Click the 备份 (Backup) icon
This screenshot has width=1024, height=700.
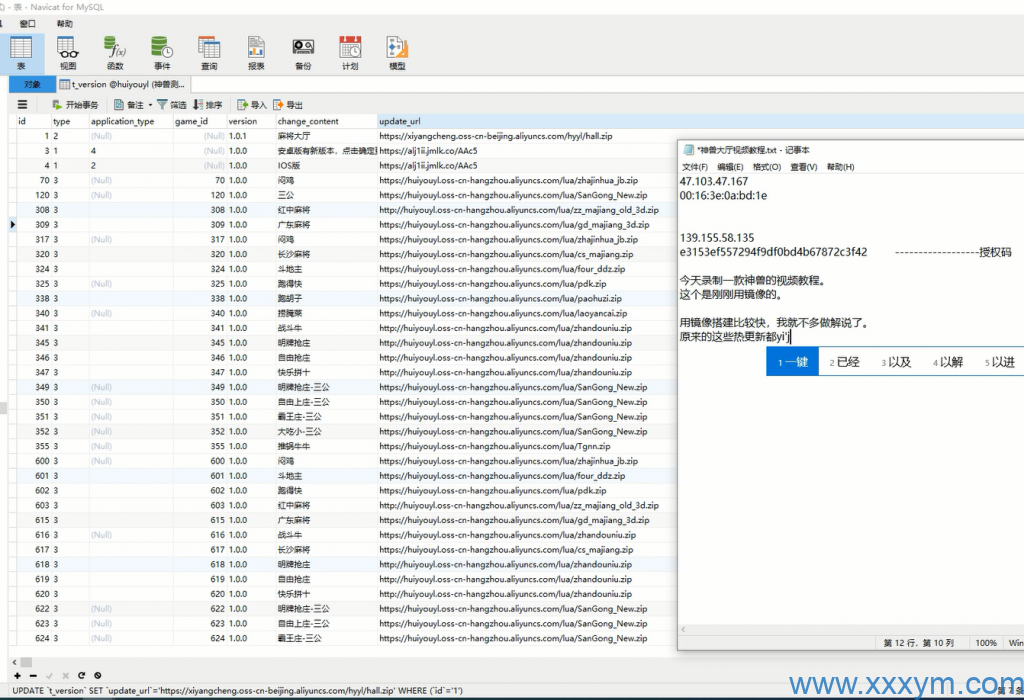point(303,52)
